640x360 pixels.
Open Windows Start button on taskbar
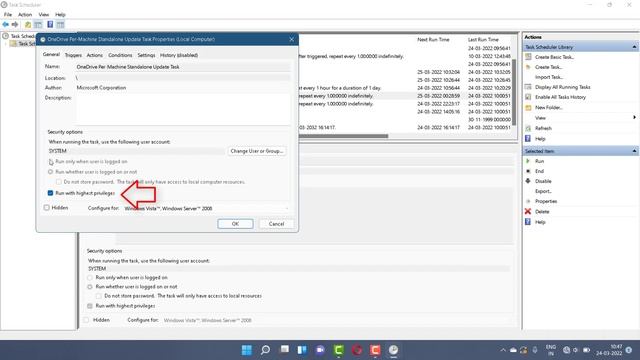point(247,350)
